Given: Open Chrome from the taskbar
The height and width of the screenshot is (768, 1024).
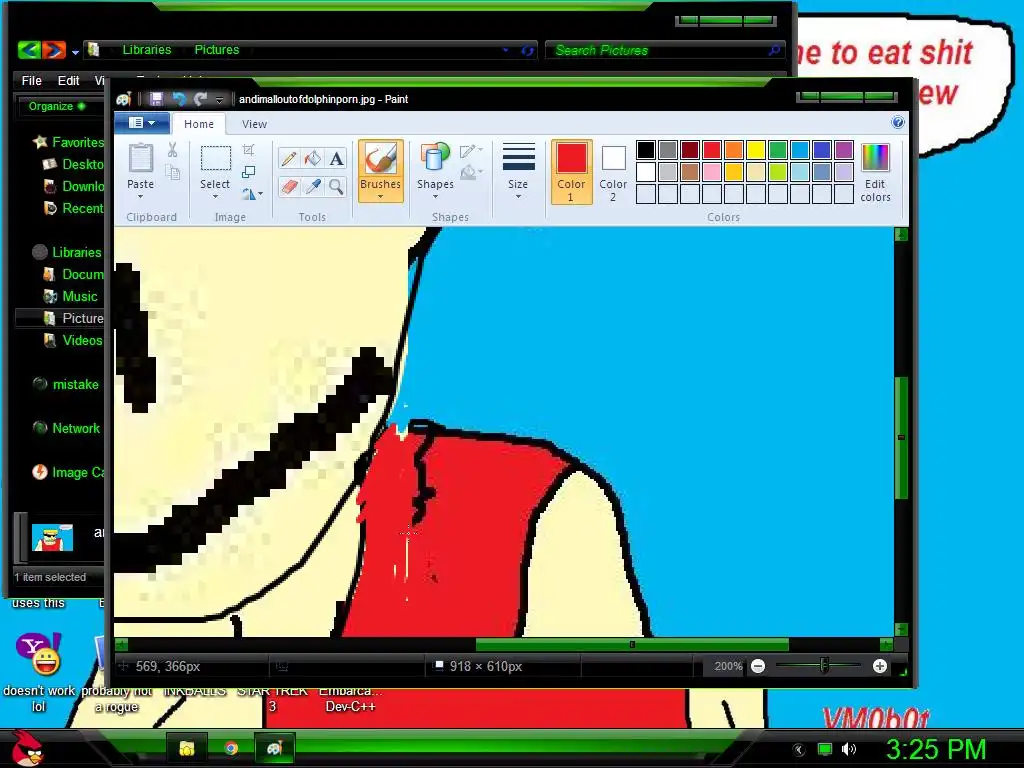Looking at the screenshot, I should click(231, 748).
